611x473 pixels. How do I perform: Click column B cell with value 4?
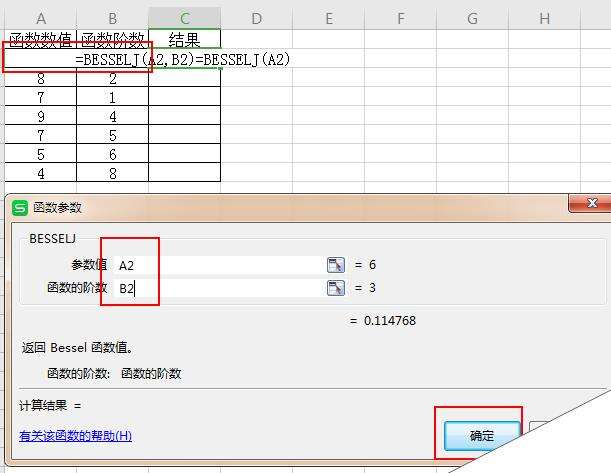point(113,116)
